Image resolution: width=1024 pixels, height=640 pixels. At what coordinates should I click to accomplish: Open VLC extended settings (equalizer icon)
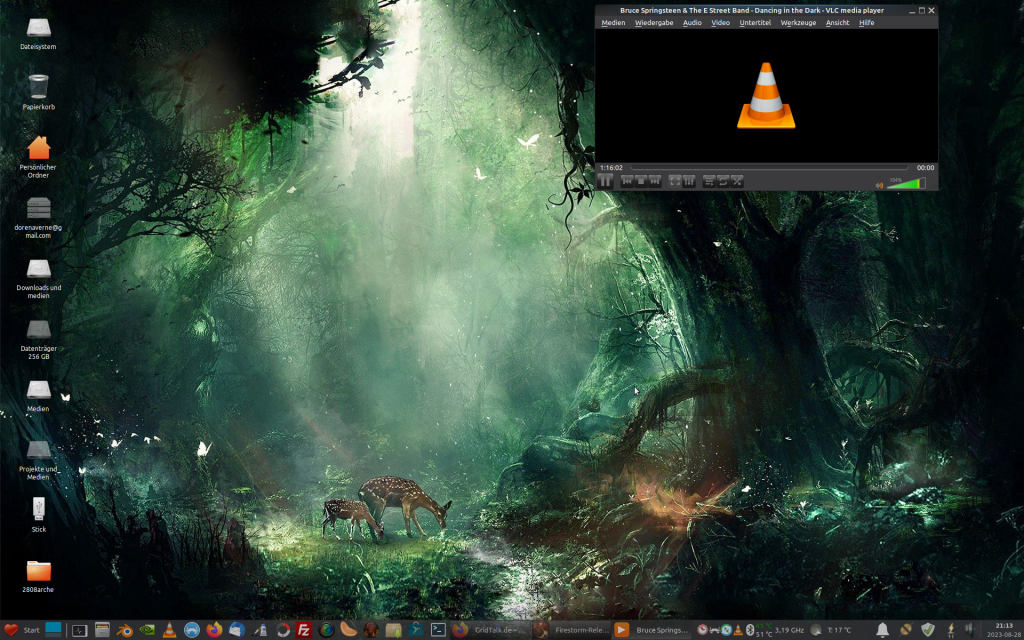(x=689, y=181)
